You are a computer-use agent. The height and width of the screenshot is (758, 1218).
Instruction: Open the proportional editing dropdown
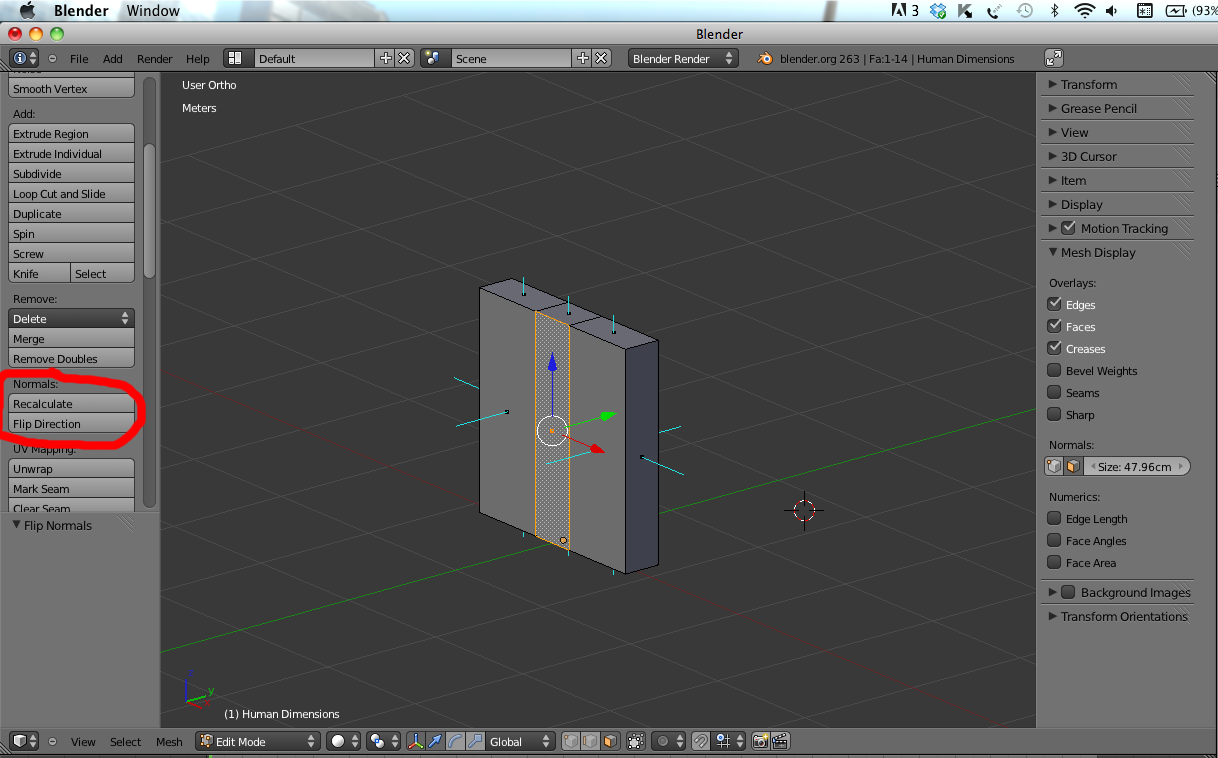pyautogui.click(x=667, y=741)
